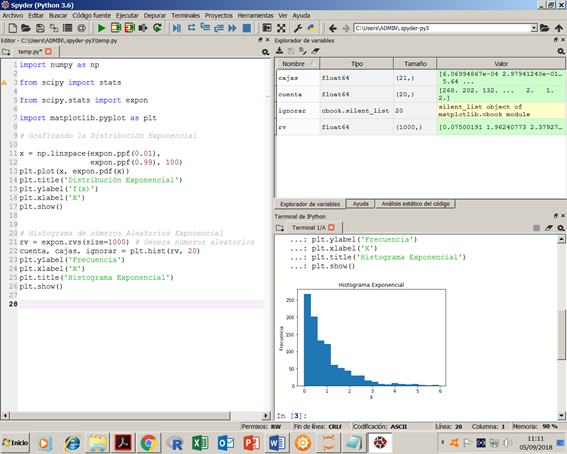The height and width of the screenshot is (454, 567).
Task: Stop debugging with the blue square
Action: [247, 28]
